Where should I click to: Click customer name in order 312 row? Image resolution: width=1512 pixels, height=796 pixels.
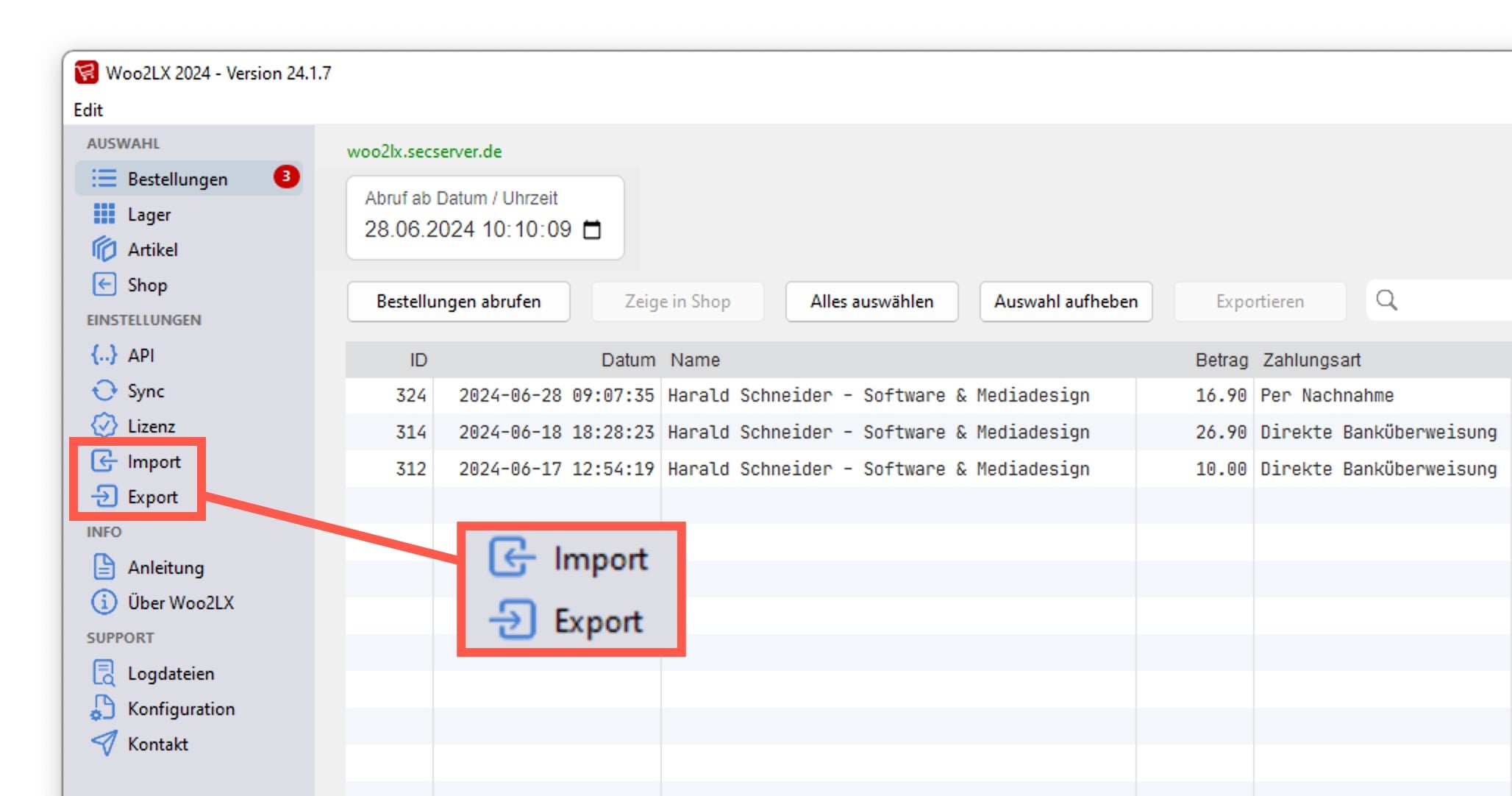[879, 469]
